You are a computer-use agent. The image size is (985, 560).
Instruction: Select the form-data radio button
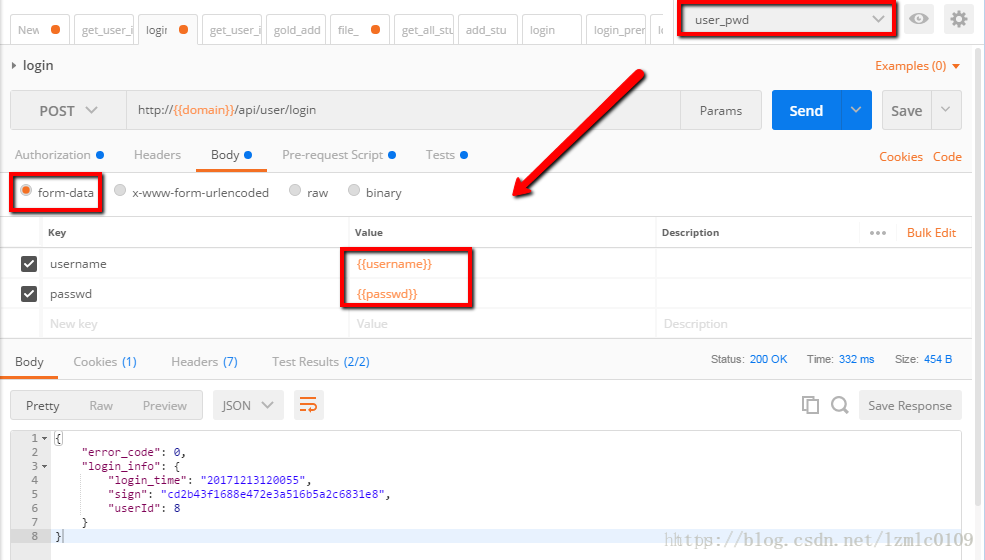click(26, 190)
